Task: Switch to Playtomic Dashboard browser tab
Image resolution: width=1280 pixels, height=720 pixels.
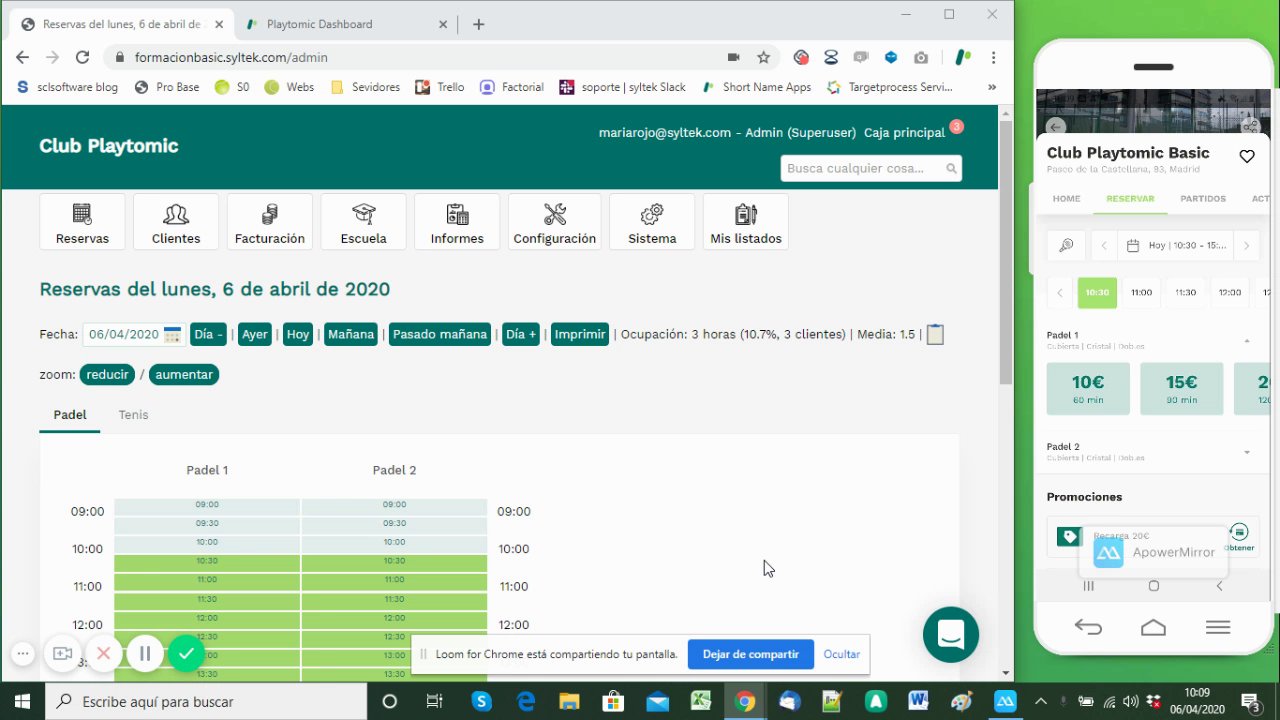Action: (x=346, y=24)
